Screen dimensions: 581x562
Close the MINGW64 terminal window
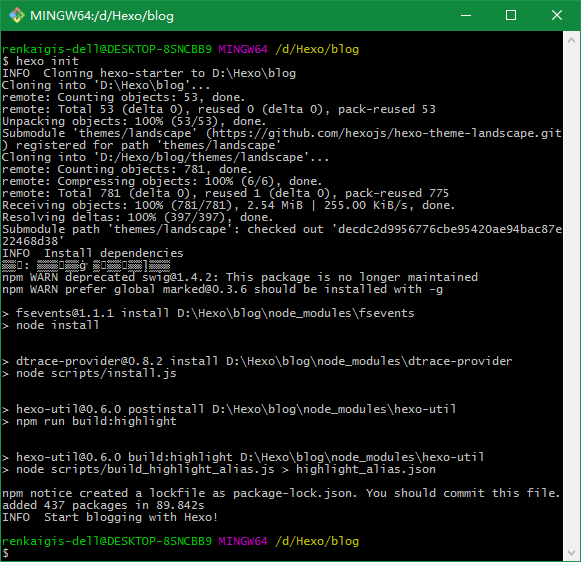tap(557, 16)
